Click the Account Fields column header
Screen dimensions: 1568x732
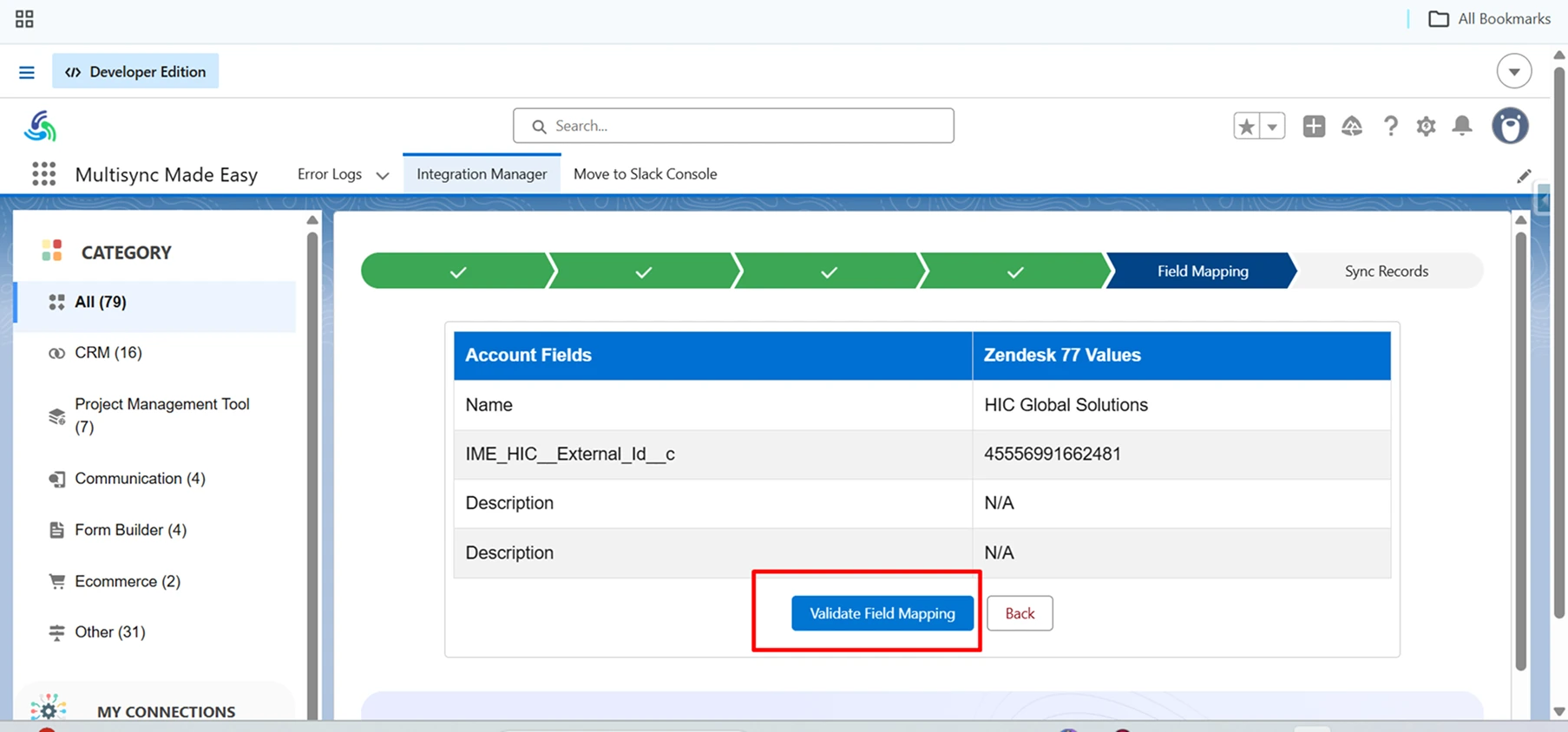pos(712,356)
